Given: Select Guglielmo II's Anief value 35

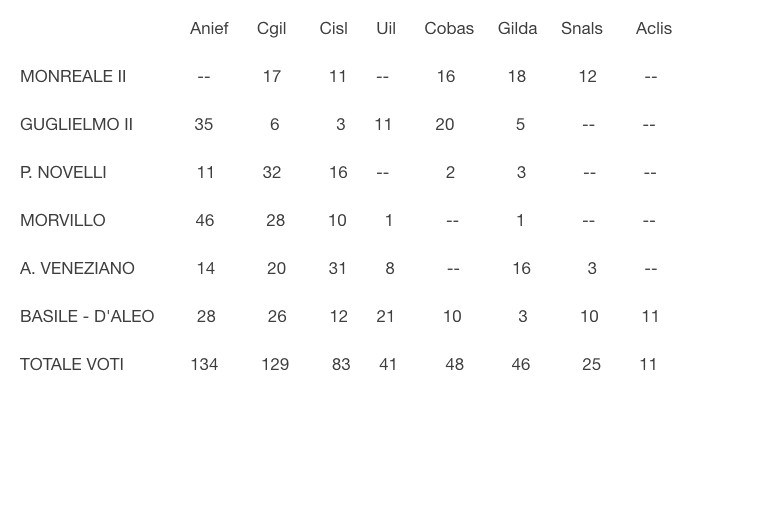Looking at the screenshot, I should pyautogui.click(x=204, y=124).
